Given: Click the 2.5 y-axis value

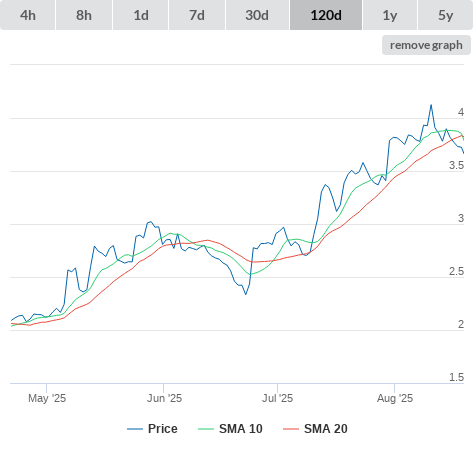Looking at the screenshot, I should click(456, 271).
